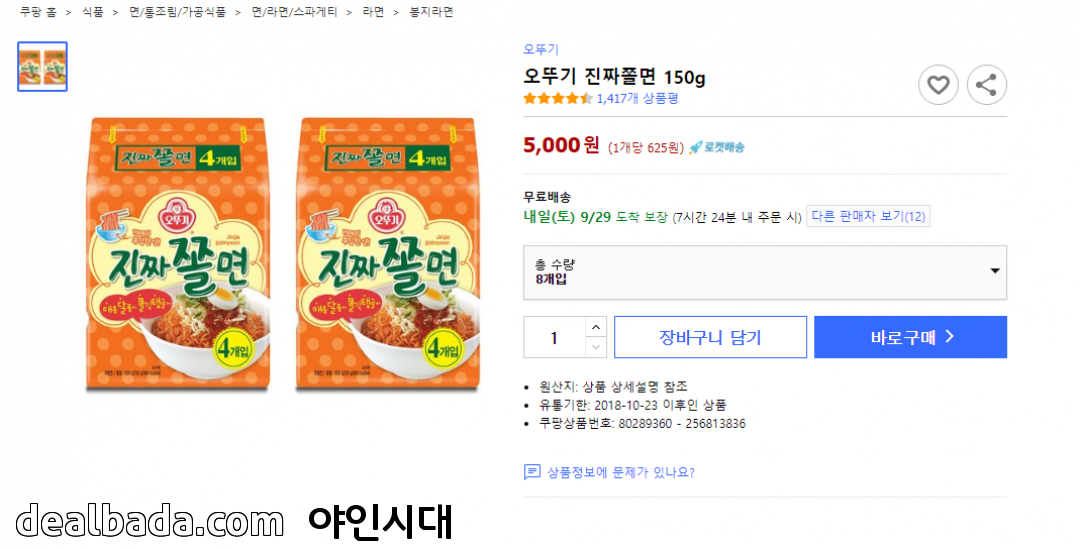Screen dimensions: 1080x549
Task: Select the 봉지라면 breadcrumb item
Action: [431, 12]
